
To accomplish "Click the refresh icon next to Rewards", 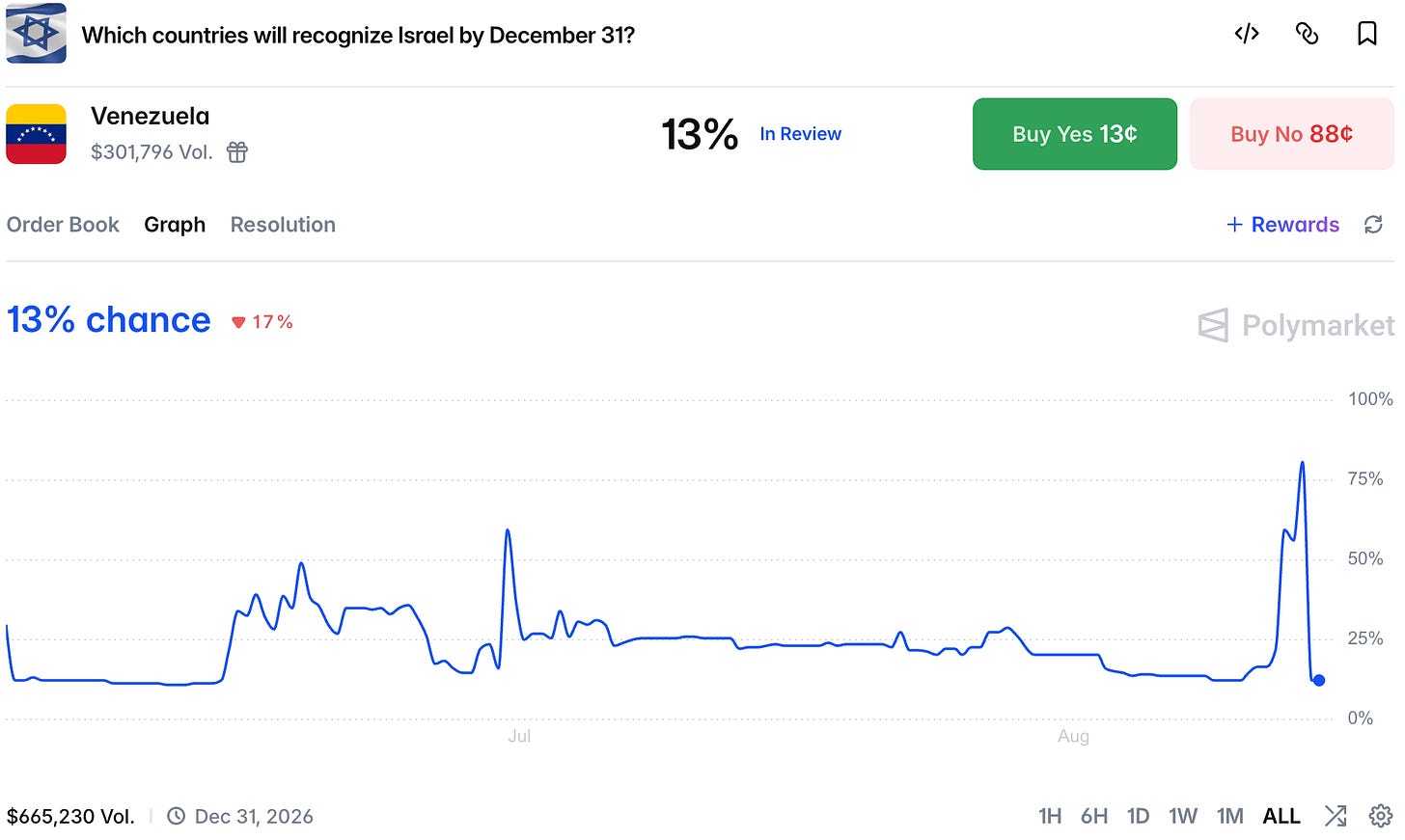I will [x=1373, y=225].
